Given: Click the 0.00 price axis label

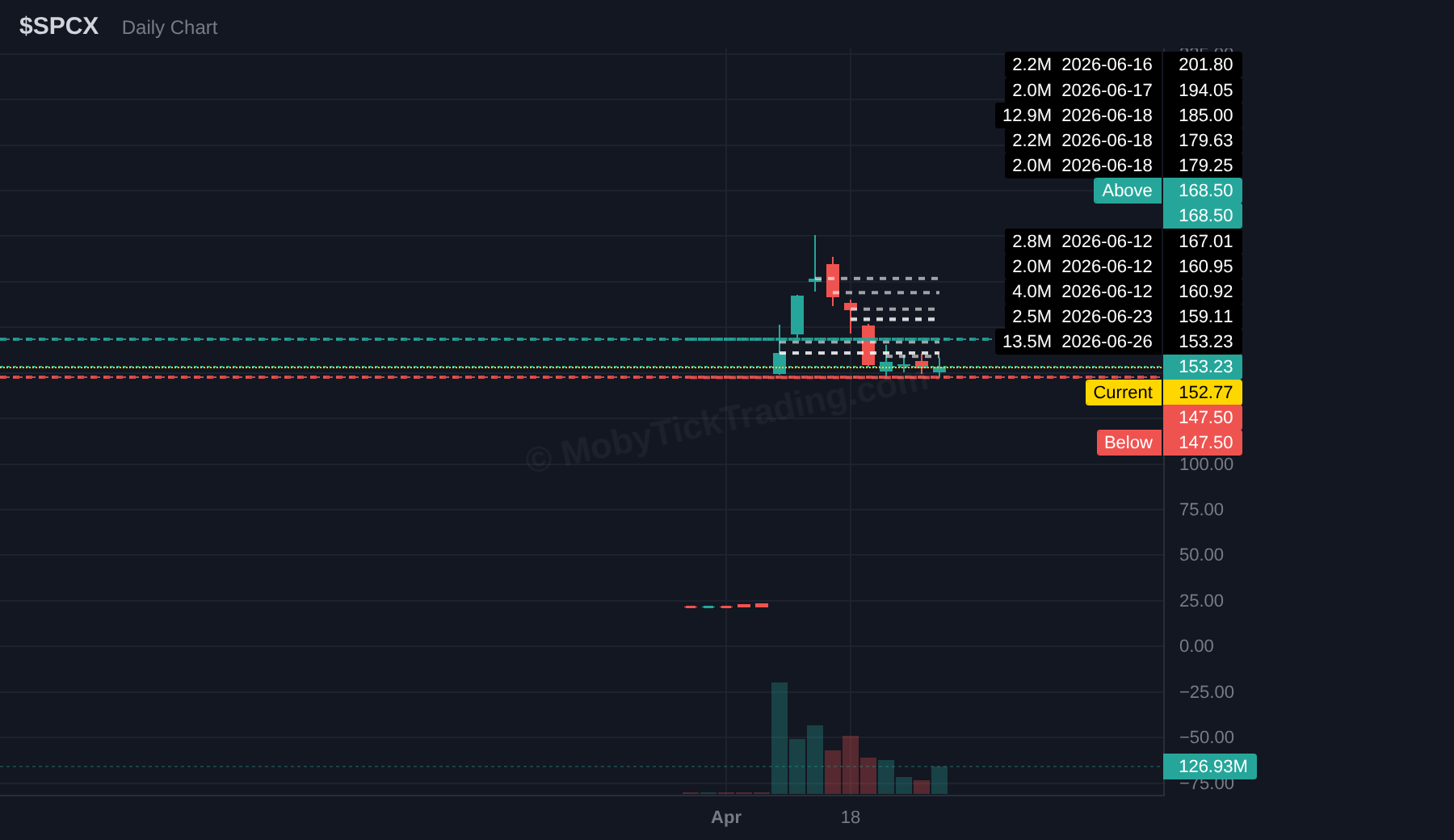Looking at the screenshot, I should [1196, 646].
